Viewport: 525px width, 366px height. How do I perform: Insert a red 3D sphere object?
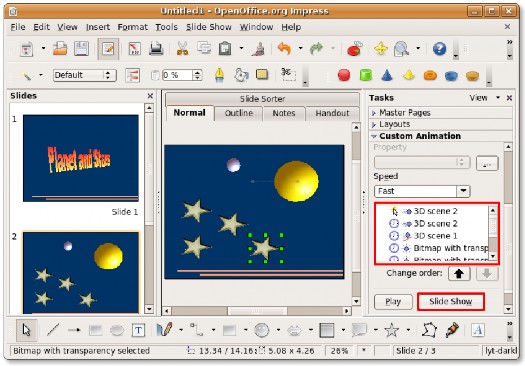pyautogui.click(x=344, y=75)
